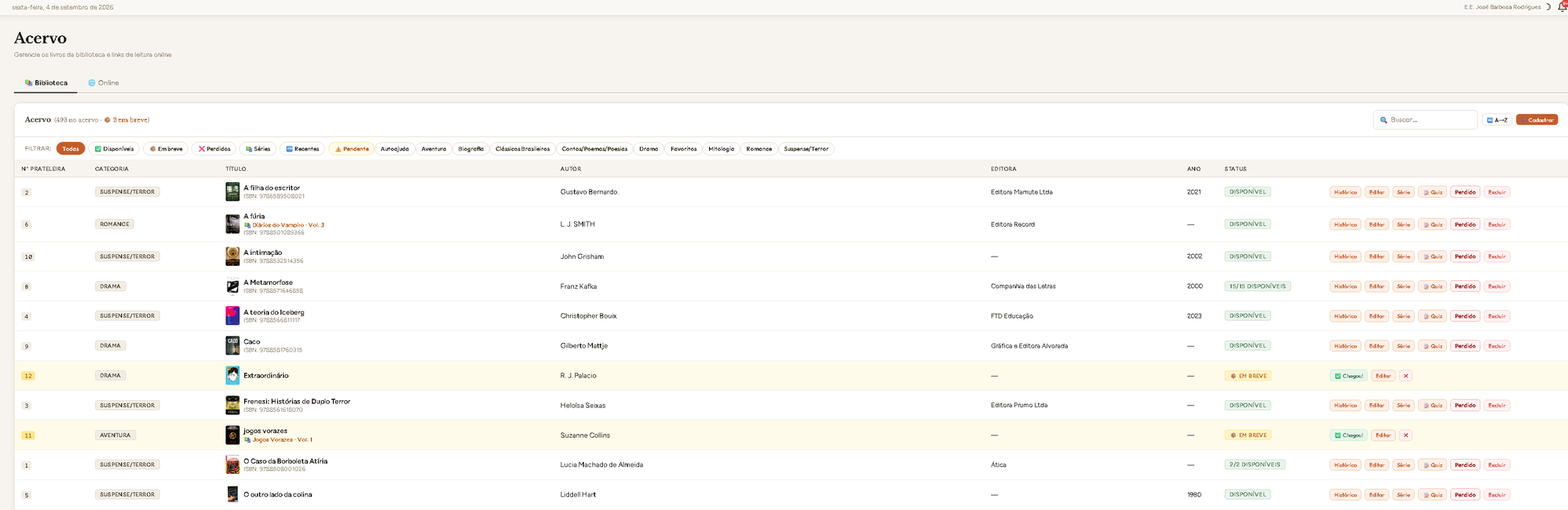Switch to the Online tab

click(x=104, y=82)
